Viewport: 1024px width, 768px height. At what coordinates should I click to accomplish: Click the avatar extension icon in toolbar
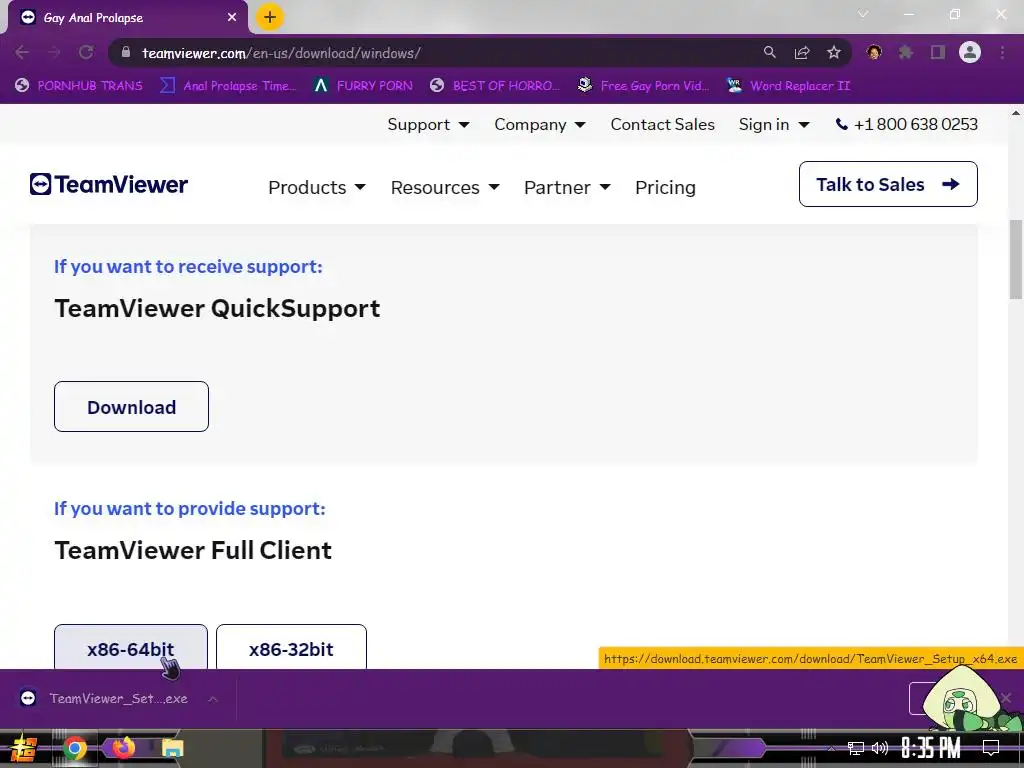874,52
